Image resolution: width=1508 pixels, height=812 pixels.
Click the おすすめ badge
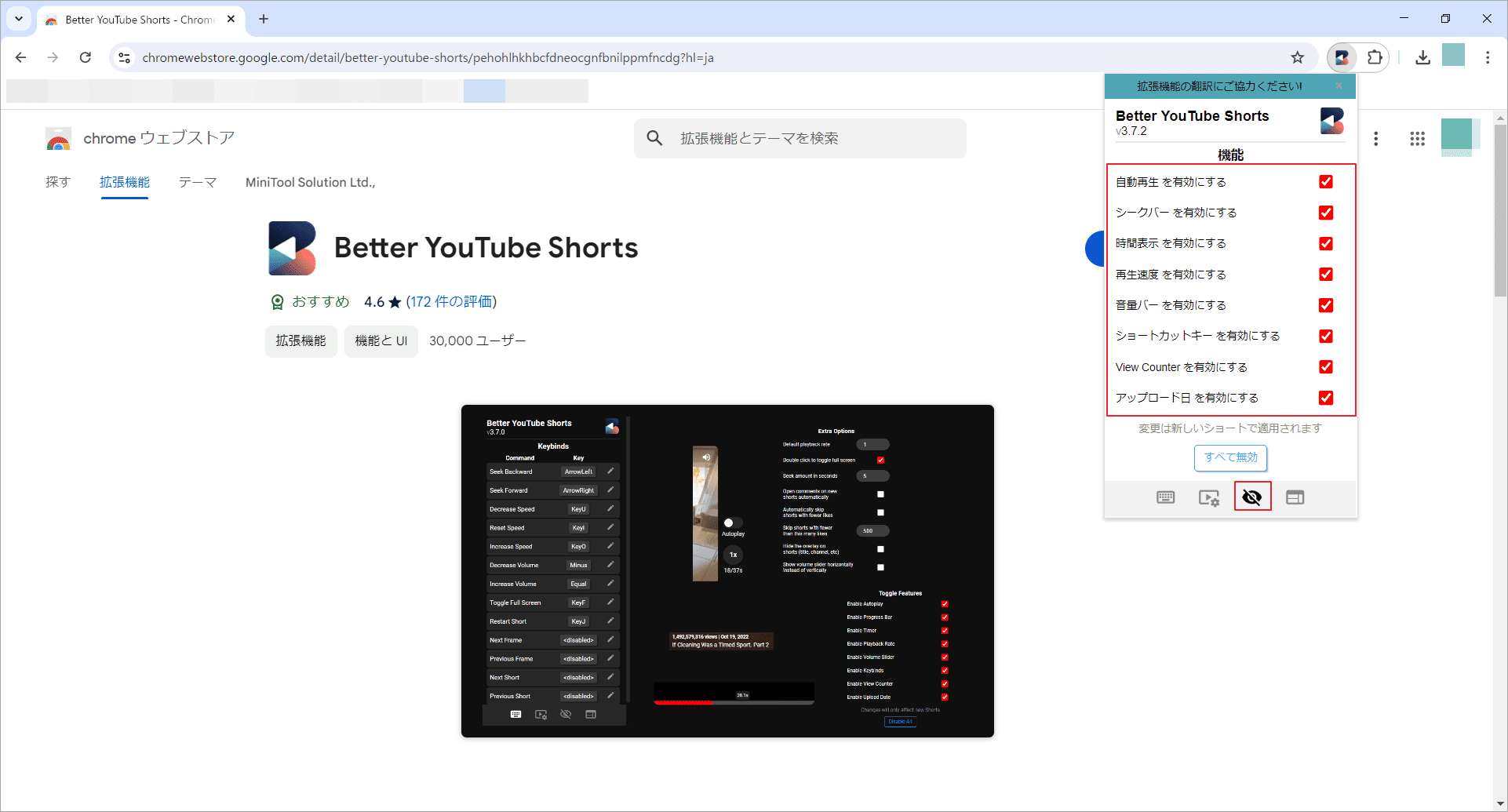click(x=310, y=302)
